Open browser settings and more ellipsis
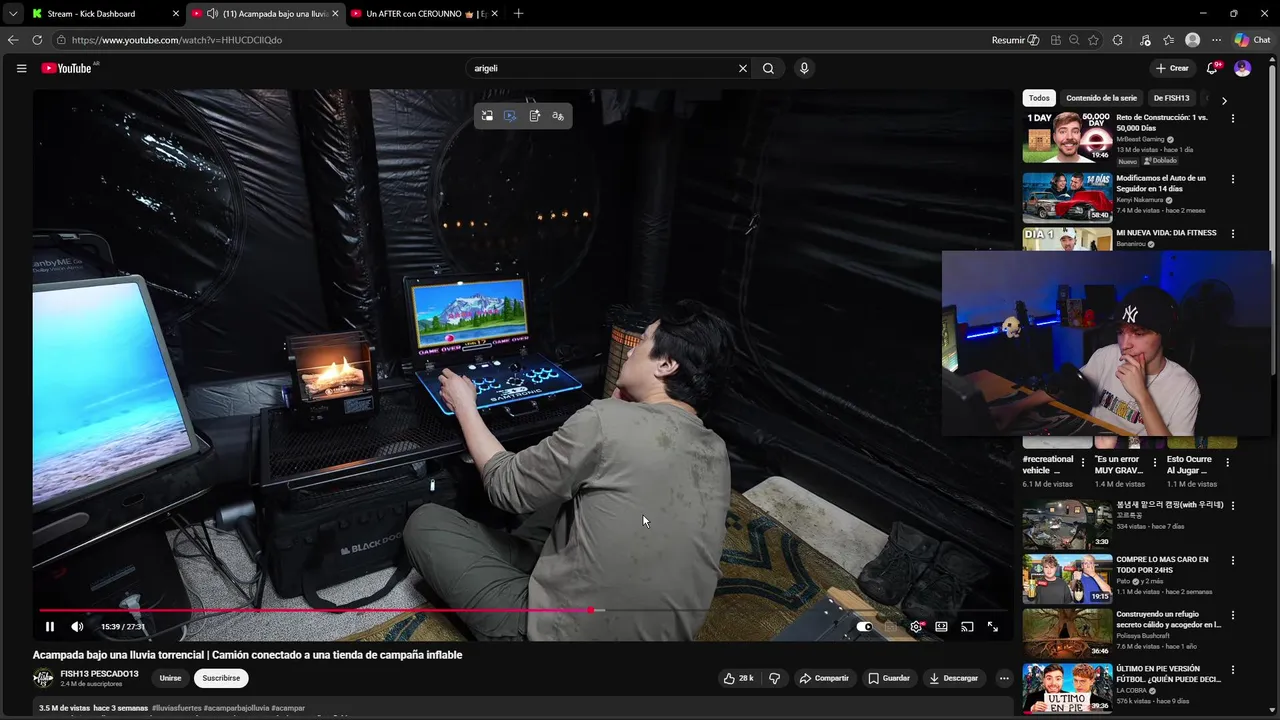 point(1216,40)
